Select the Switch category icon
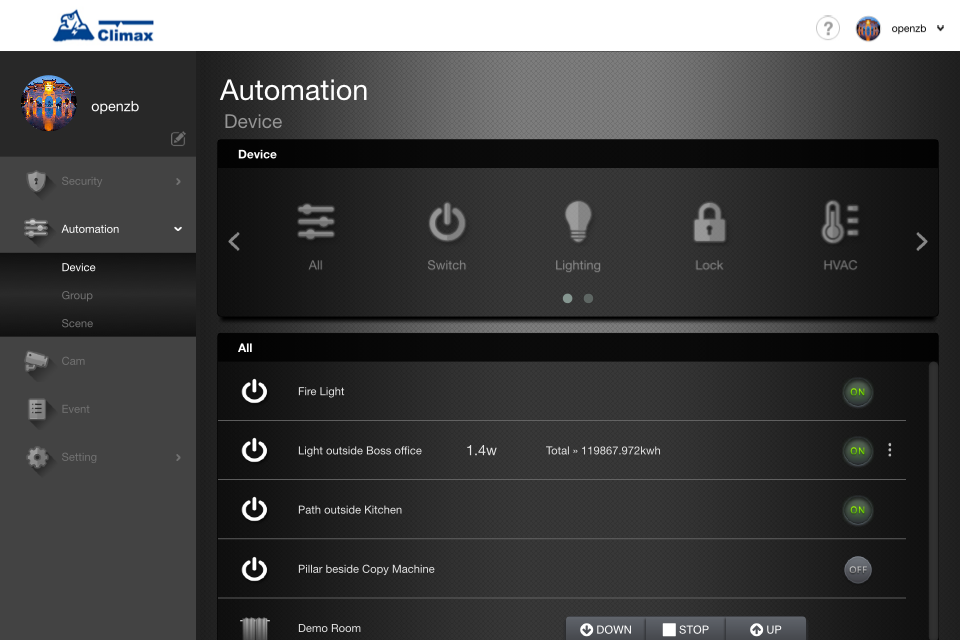Screen dimensions: 960x640 click(x=447, y=222)
